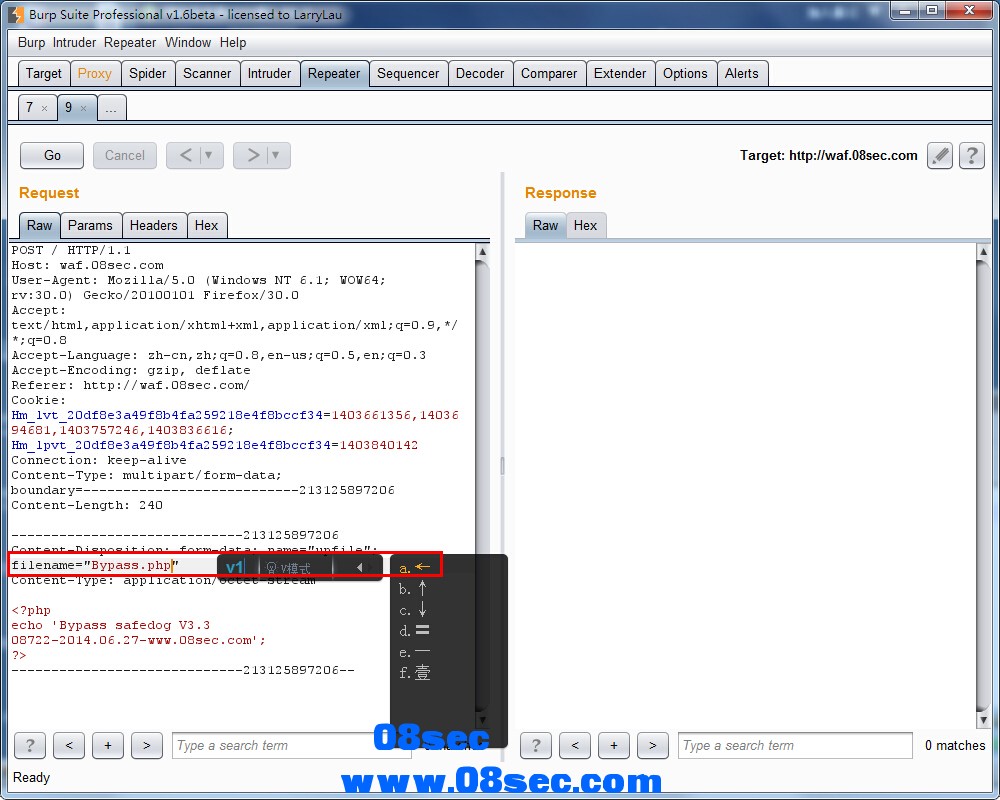
Task: Select the Request Params tab
Action: [90, 225]
